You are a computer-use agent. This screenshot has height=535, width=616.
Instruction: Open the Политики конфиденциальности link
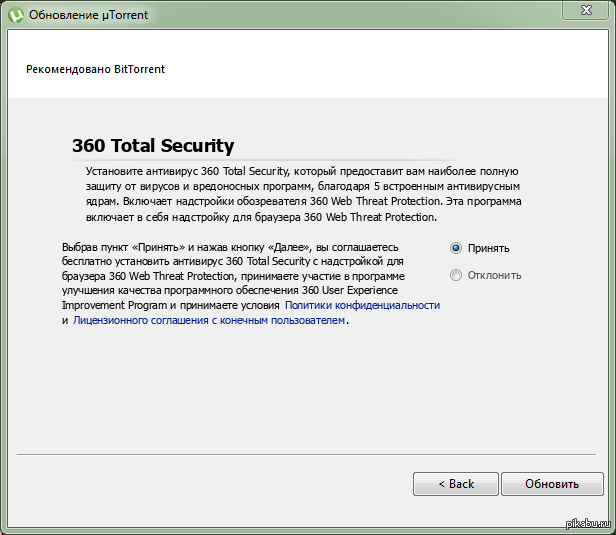tap(362, 305)
